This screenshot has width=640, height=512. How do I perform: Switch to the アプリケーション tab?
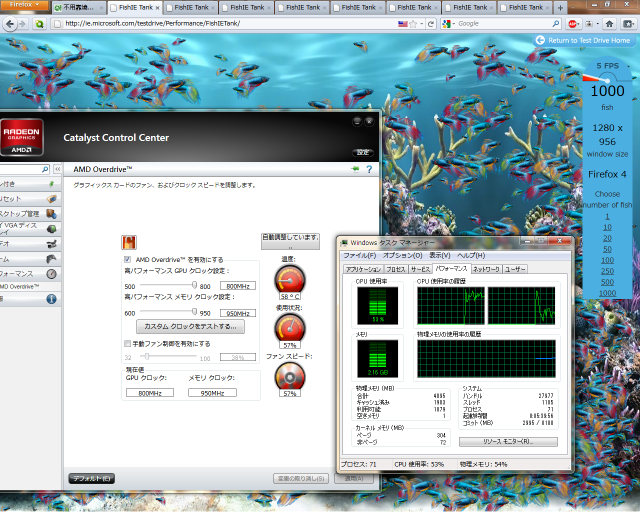[x=363, y=269]
